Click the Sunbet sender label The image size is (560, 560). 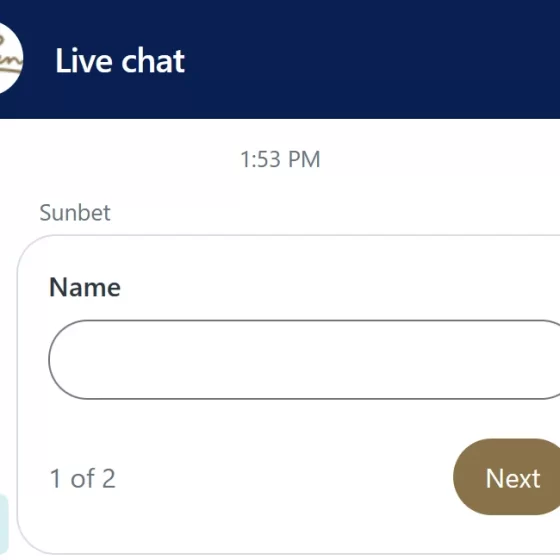tap(75, 212)
